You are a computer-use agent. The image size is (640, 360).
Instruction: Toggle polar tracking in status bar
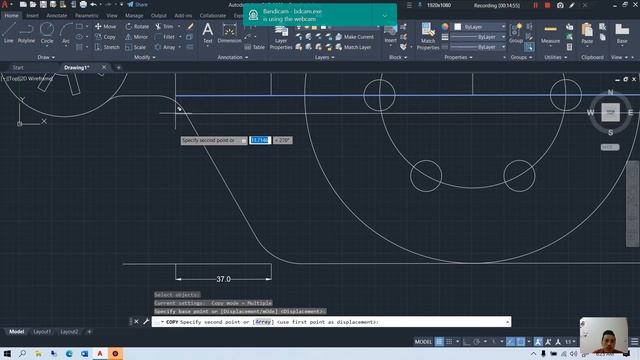(476, 342)
